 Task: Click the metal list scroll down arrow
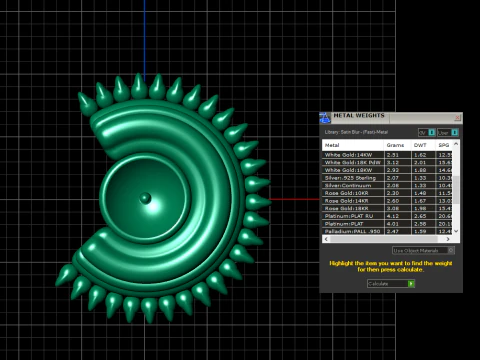pyautogui.click(x=456, y=231)
